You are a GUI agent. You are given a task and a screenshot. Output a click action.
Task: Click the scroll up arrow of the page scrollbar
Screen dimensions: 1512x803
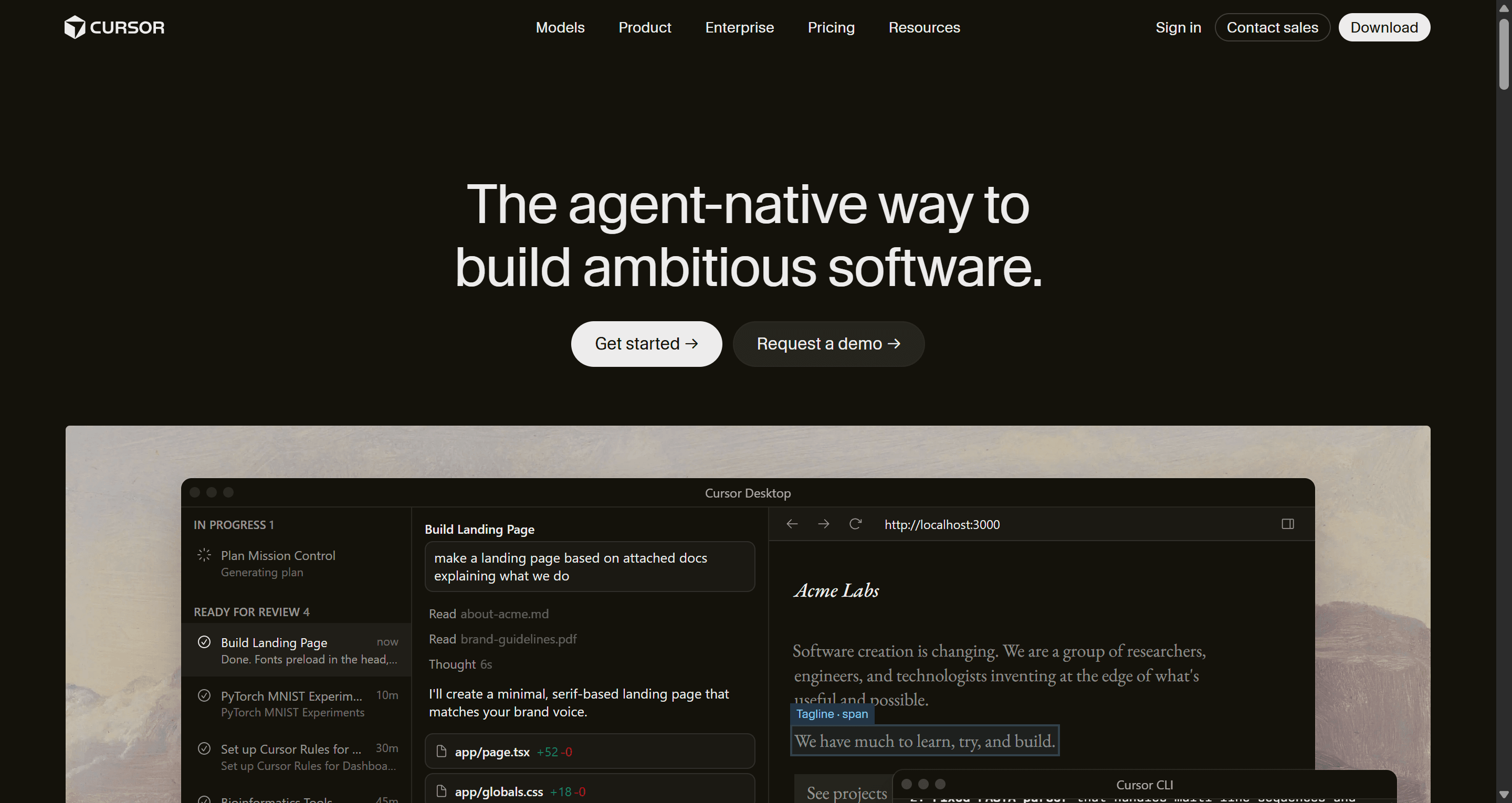(1504, 8)
